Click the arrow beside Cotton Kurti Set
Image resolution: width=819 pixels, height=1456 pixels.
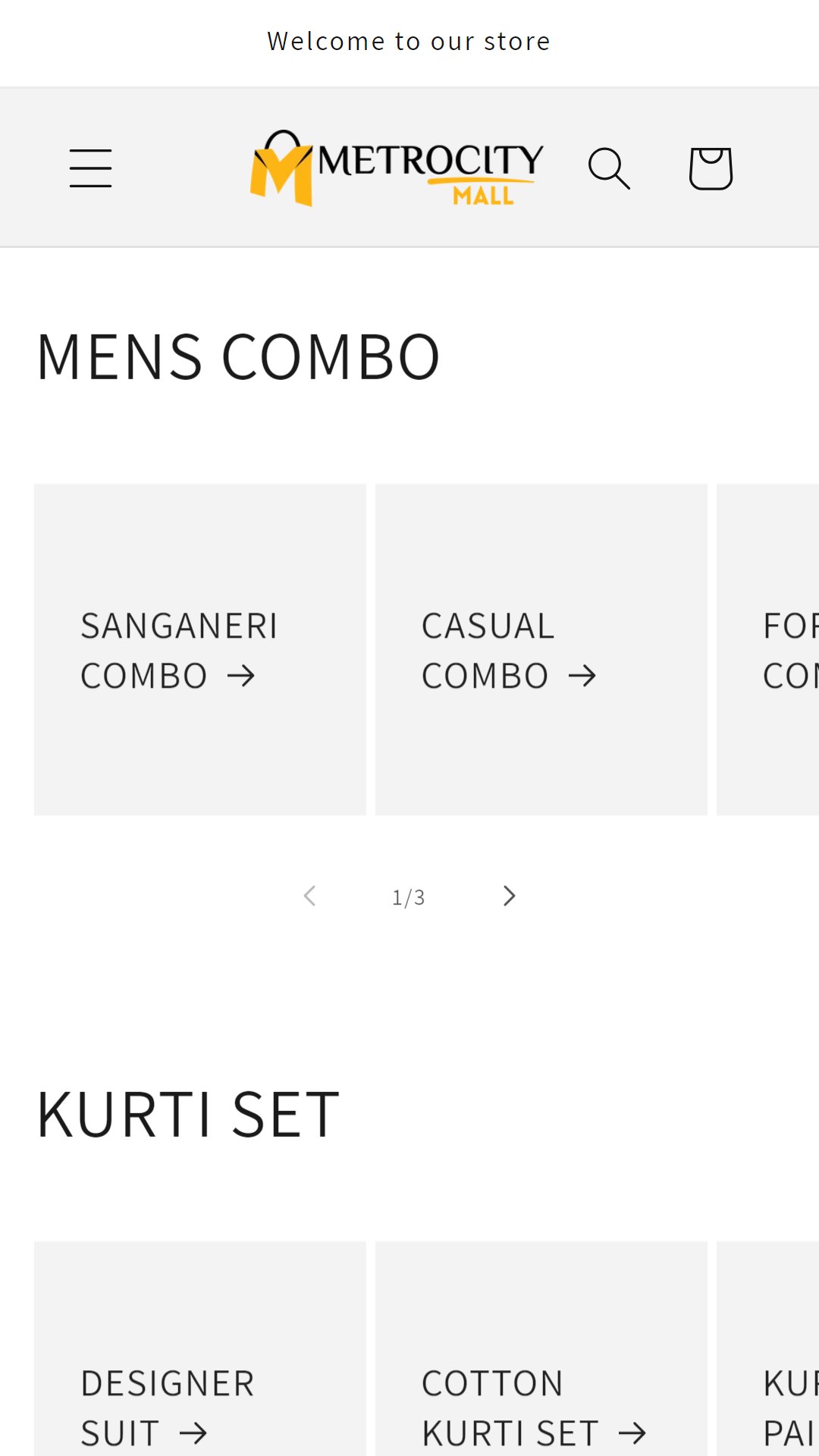pyautogui.click(x=632, y=1433)
